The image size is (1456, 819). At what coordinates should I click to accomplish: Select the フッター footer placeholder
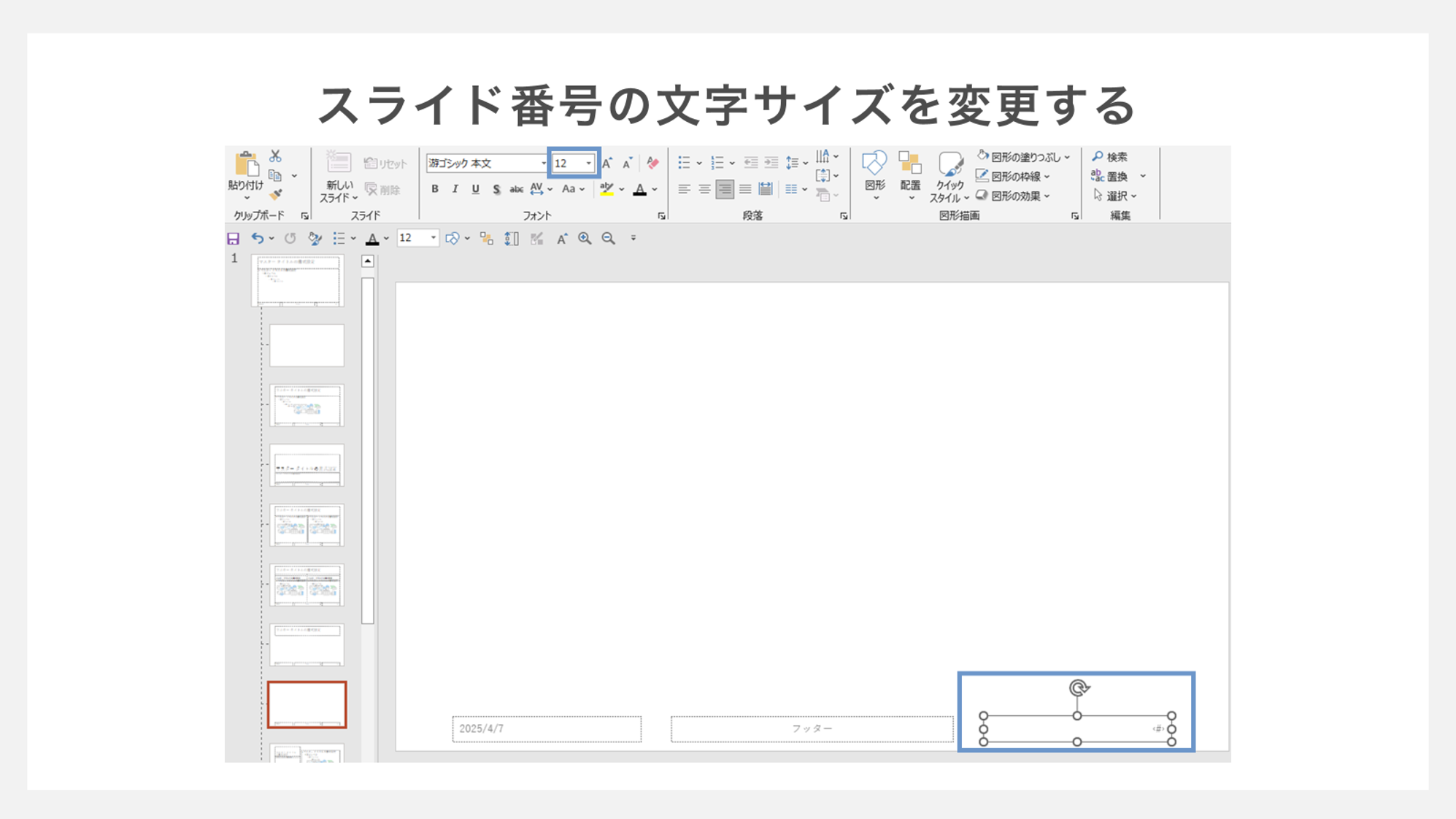coord(812,729)
